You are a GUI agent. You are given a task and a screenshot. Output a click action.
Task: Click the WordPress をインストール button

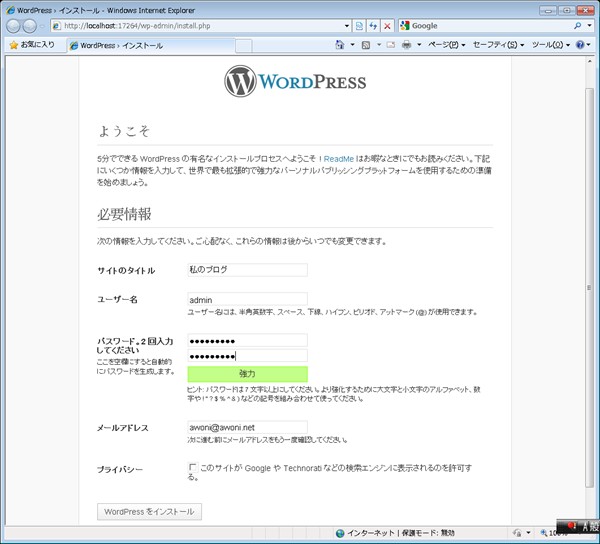[149, 511]
